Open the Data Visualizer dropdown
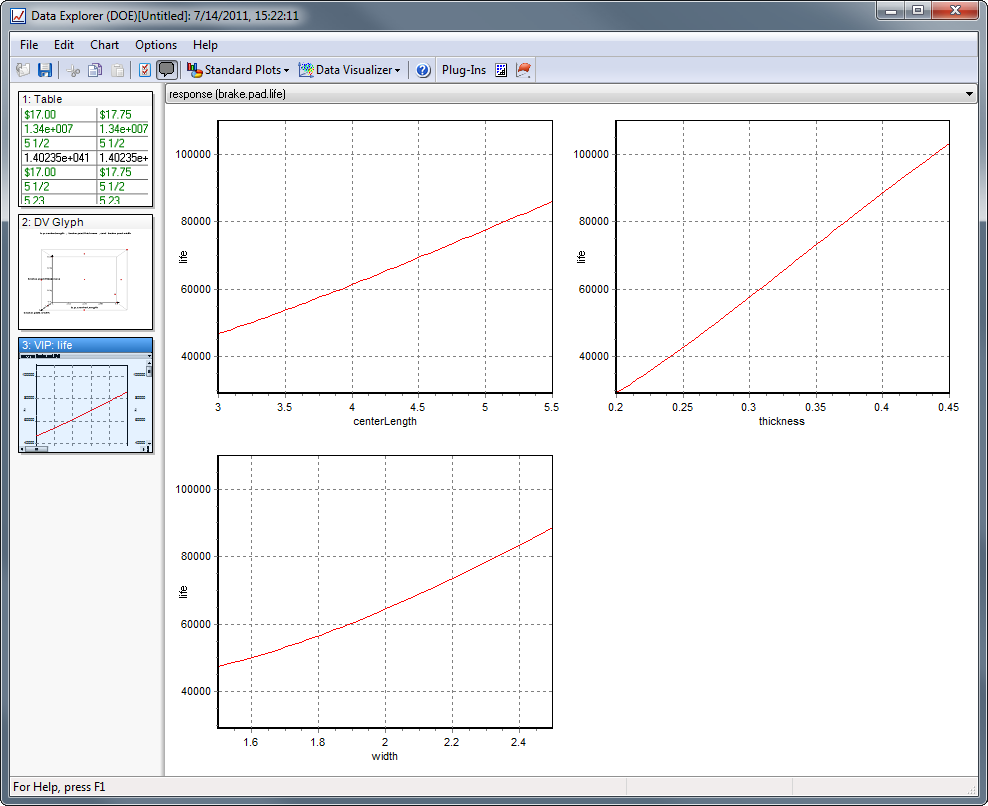 (x=350, y=70)
